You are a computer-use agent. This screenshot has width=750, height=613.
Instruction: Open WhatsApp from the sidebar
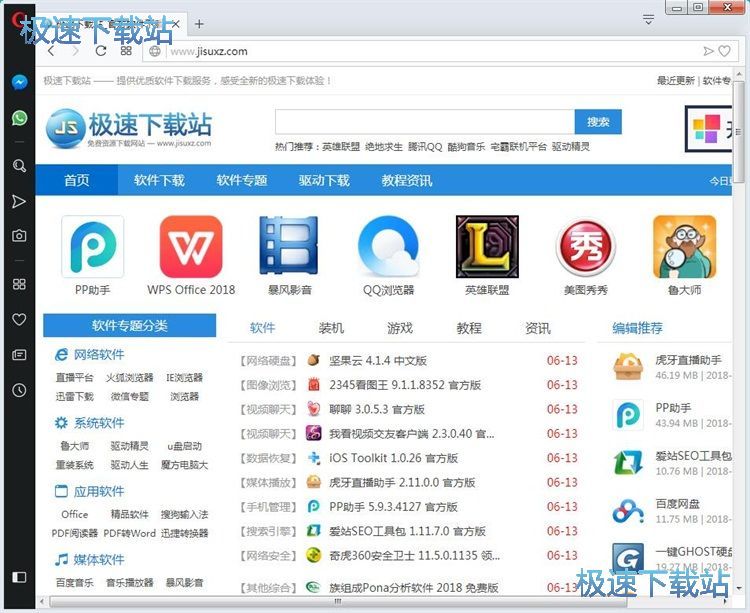[x=19, y=118]
